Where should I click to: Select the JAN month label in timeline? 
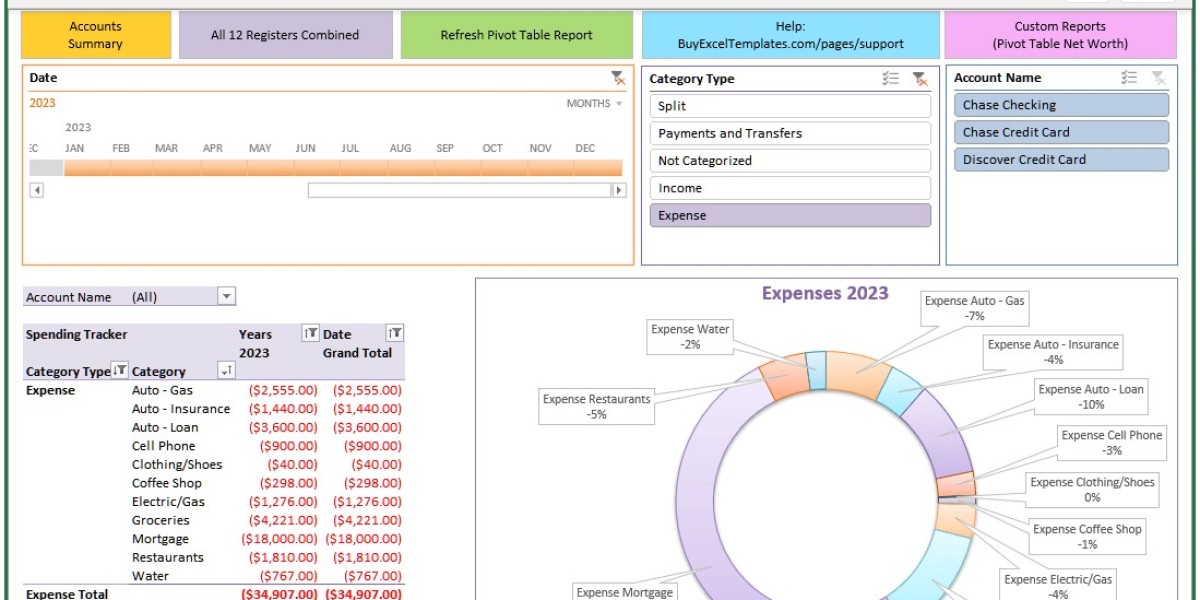point(75,148)
